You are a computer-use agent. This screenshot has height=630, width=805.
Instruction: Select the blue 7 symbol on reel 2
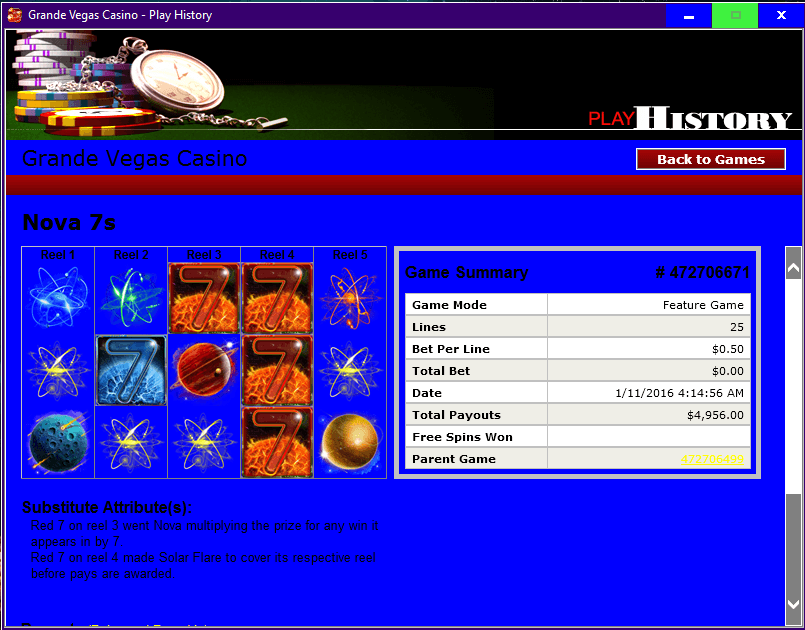131,370
